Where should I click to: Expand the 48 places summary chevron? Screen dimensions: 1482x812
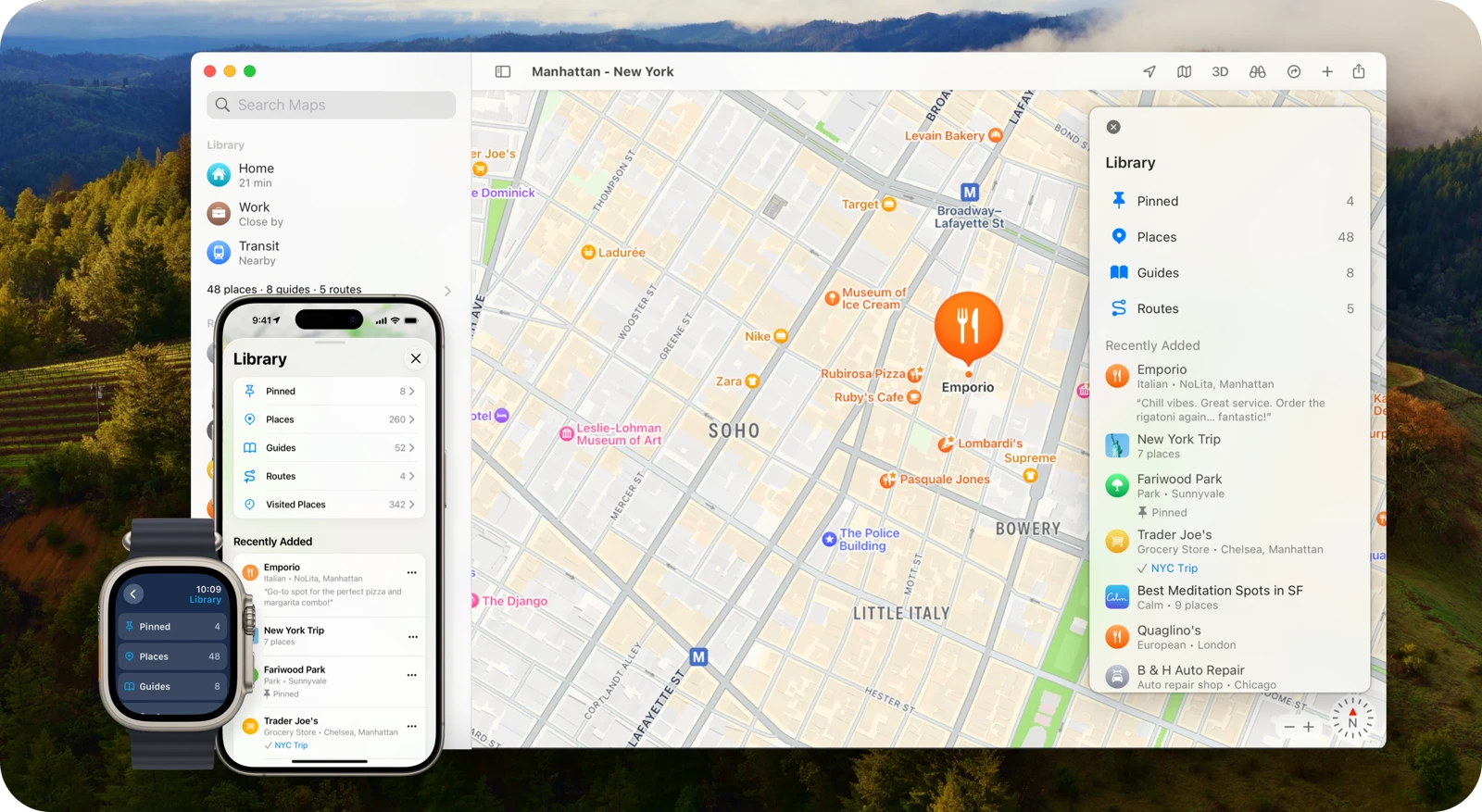(x=447, y=291)
